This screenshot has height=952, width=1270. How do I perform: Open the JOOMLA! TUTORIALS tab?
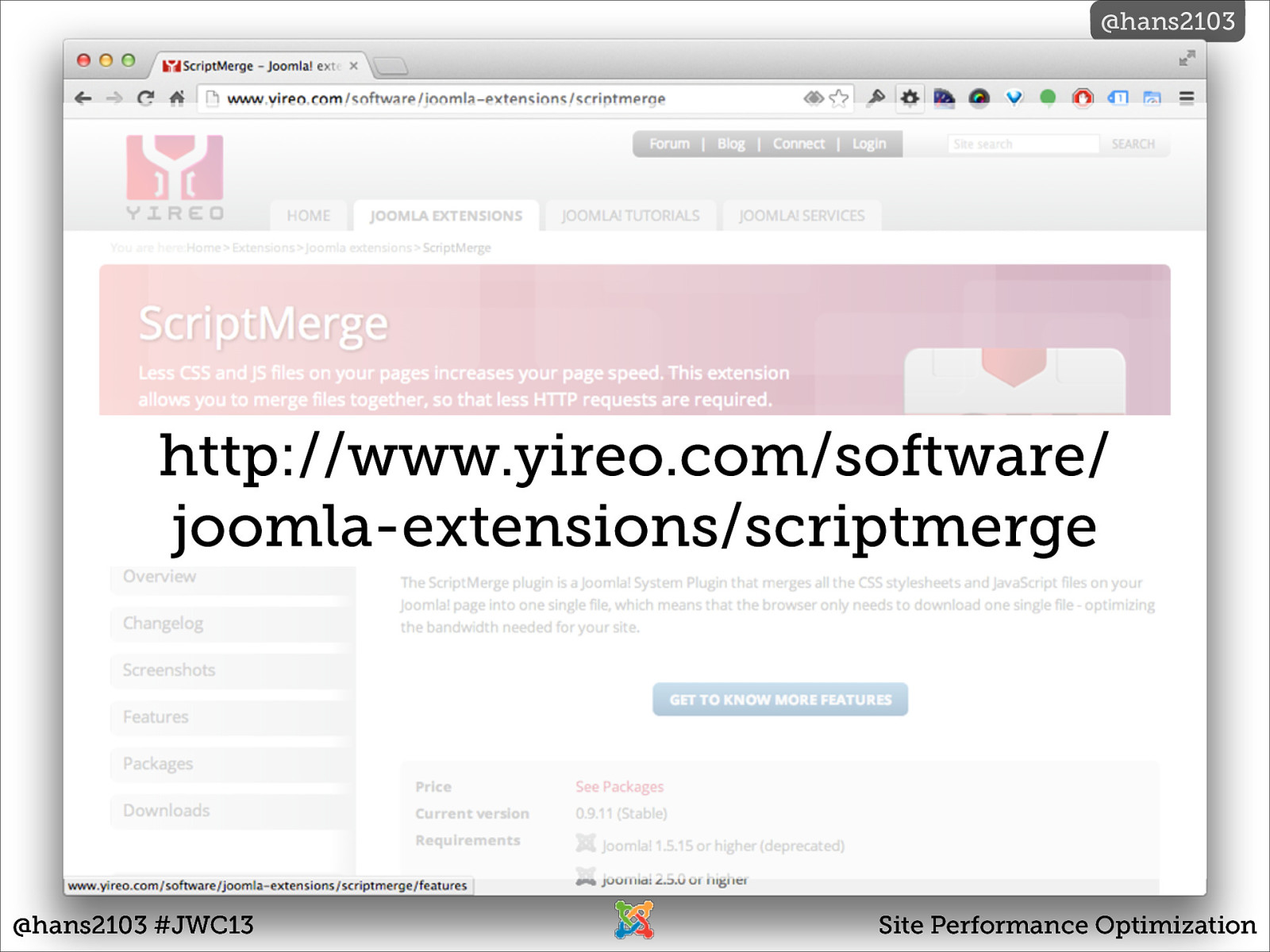(x=630, y=215)
